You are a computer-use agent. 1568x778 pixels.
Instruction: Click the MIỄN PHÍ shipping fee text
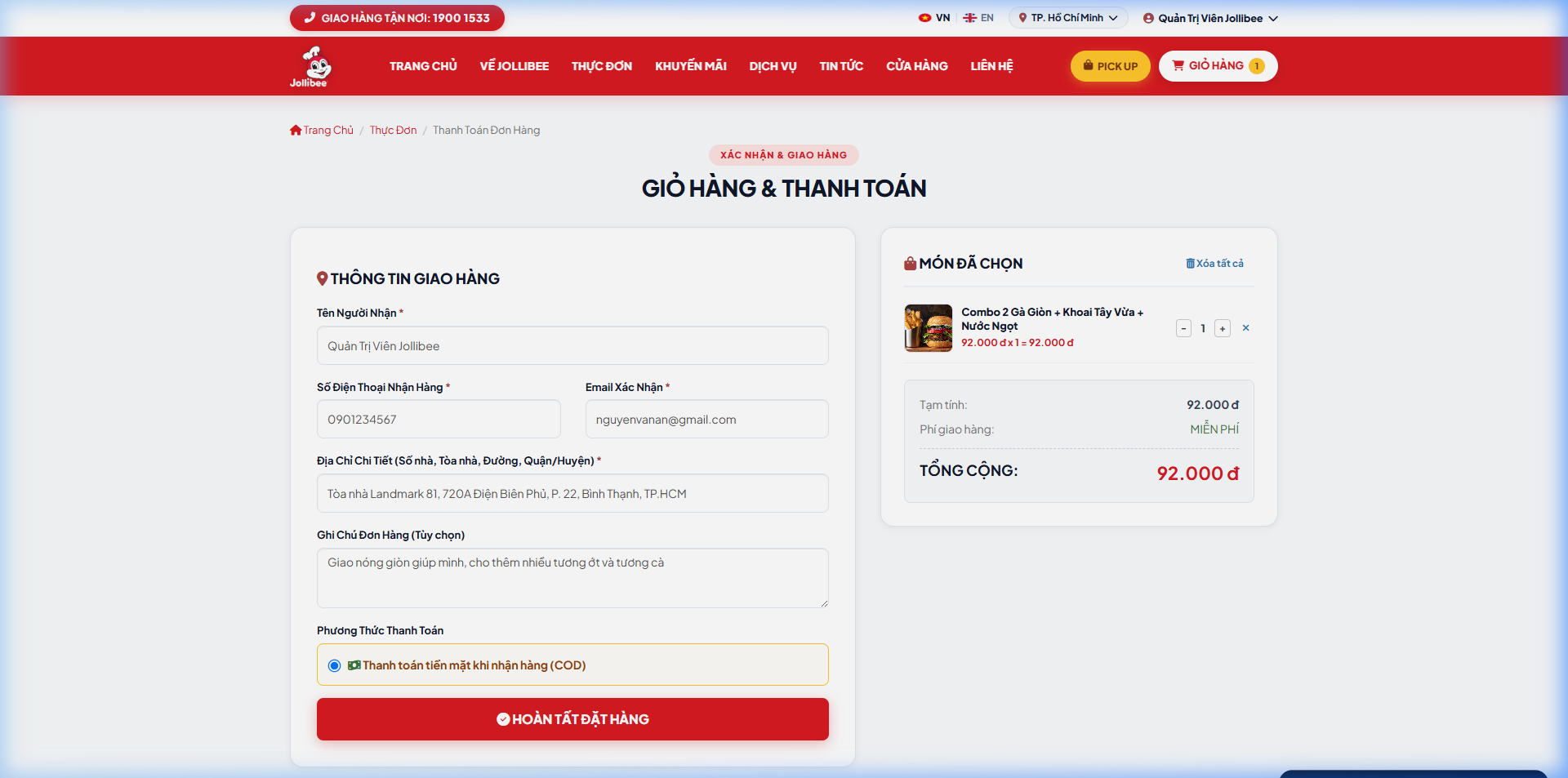(x=1214, y=429)
